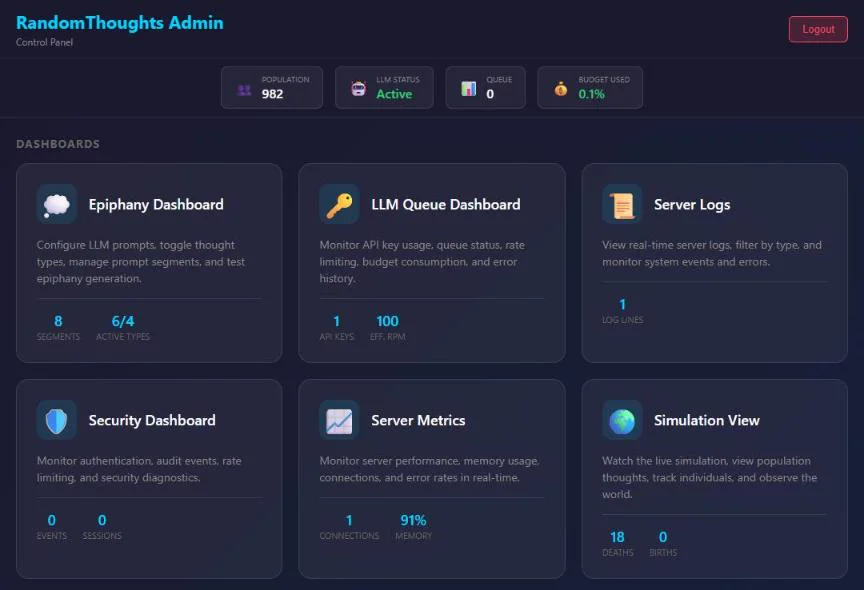Screen dimensions: 864x590
Task: Click the 0 births count
Action: [663, 537]
